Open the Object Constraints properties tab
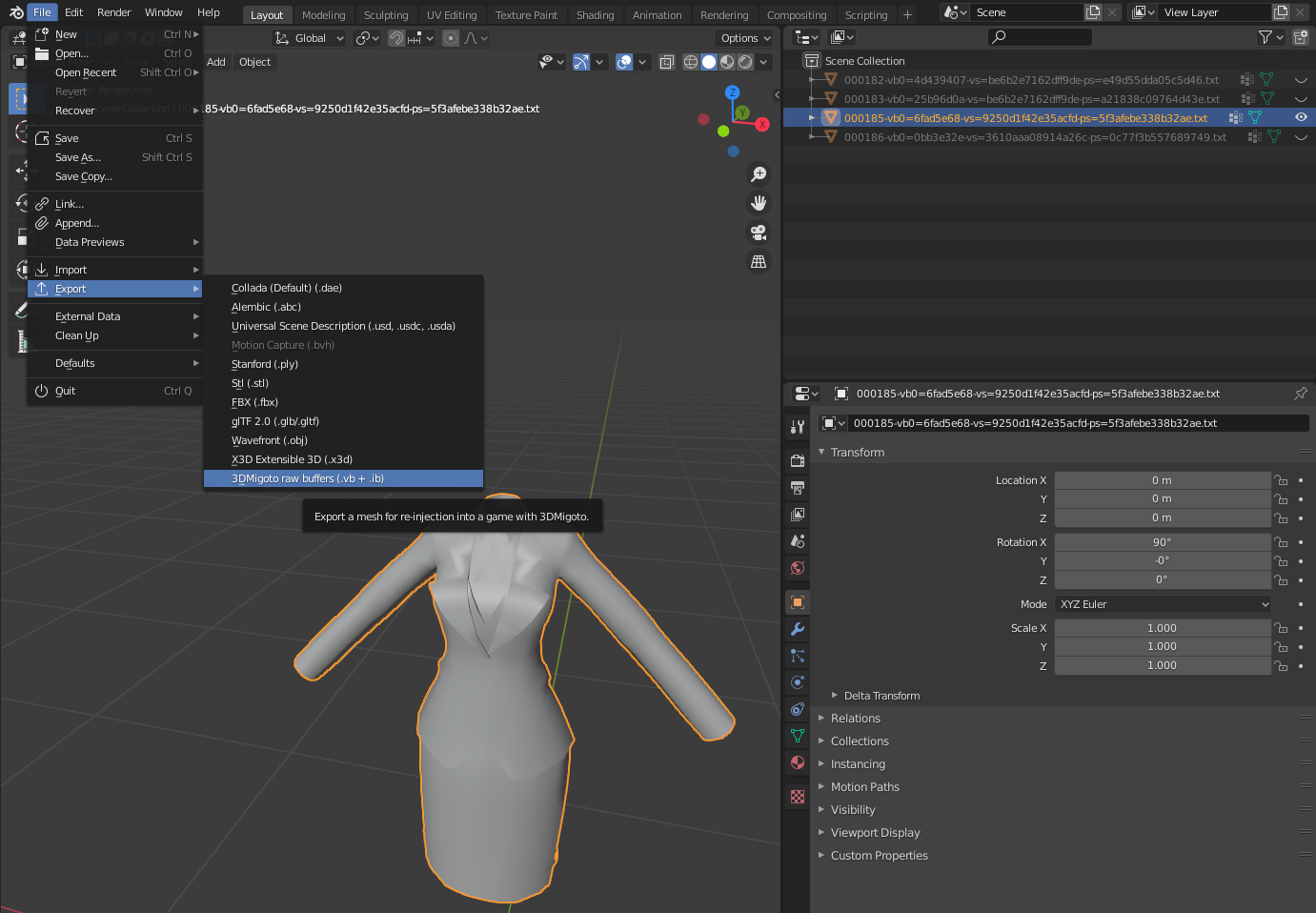This screenshot has height=913, width=1316. coord(798,709)
